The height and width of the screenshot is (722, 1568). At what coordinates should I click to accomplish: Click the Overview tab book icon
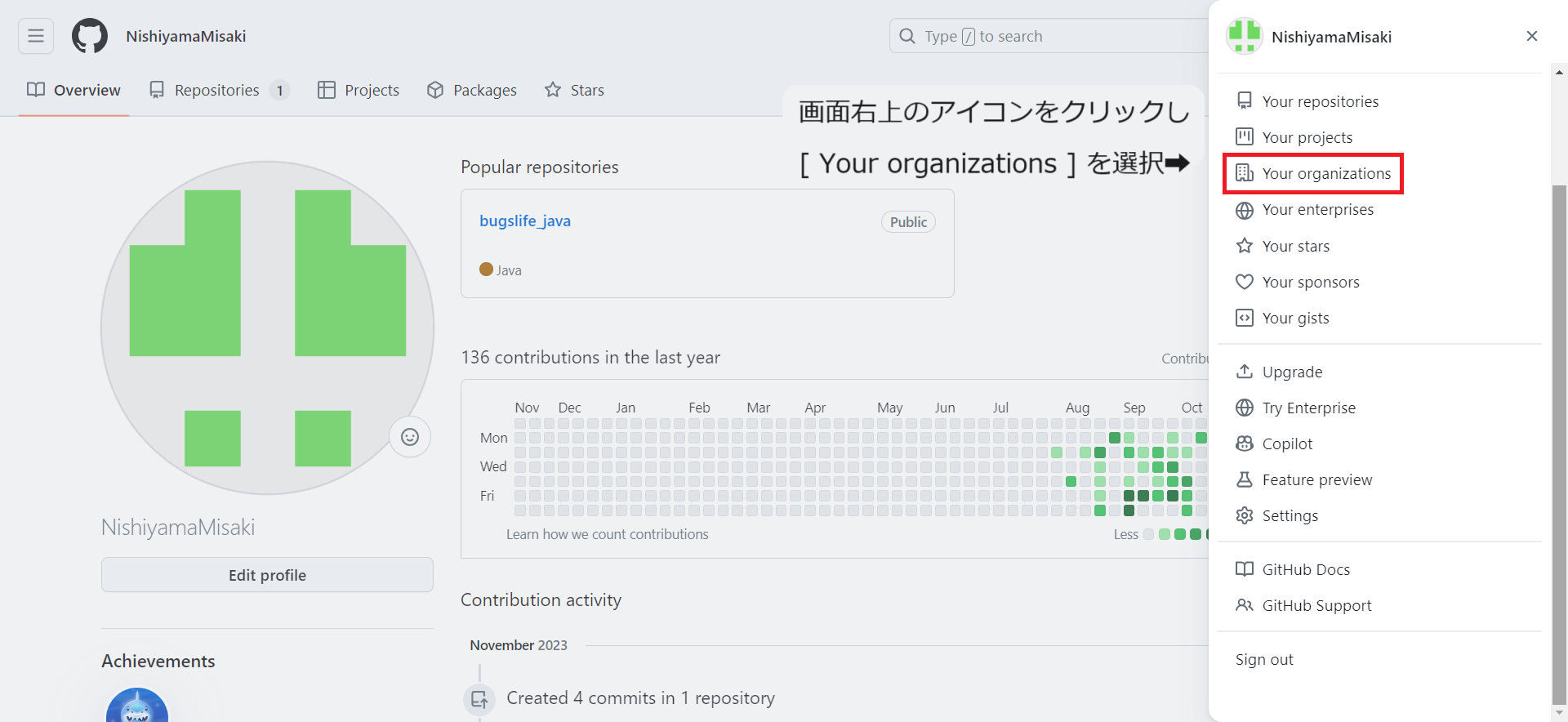(x=36, y=90)
